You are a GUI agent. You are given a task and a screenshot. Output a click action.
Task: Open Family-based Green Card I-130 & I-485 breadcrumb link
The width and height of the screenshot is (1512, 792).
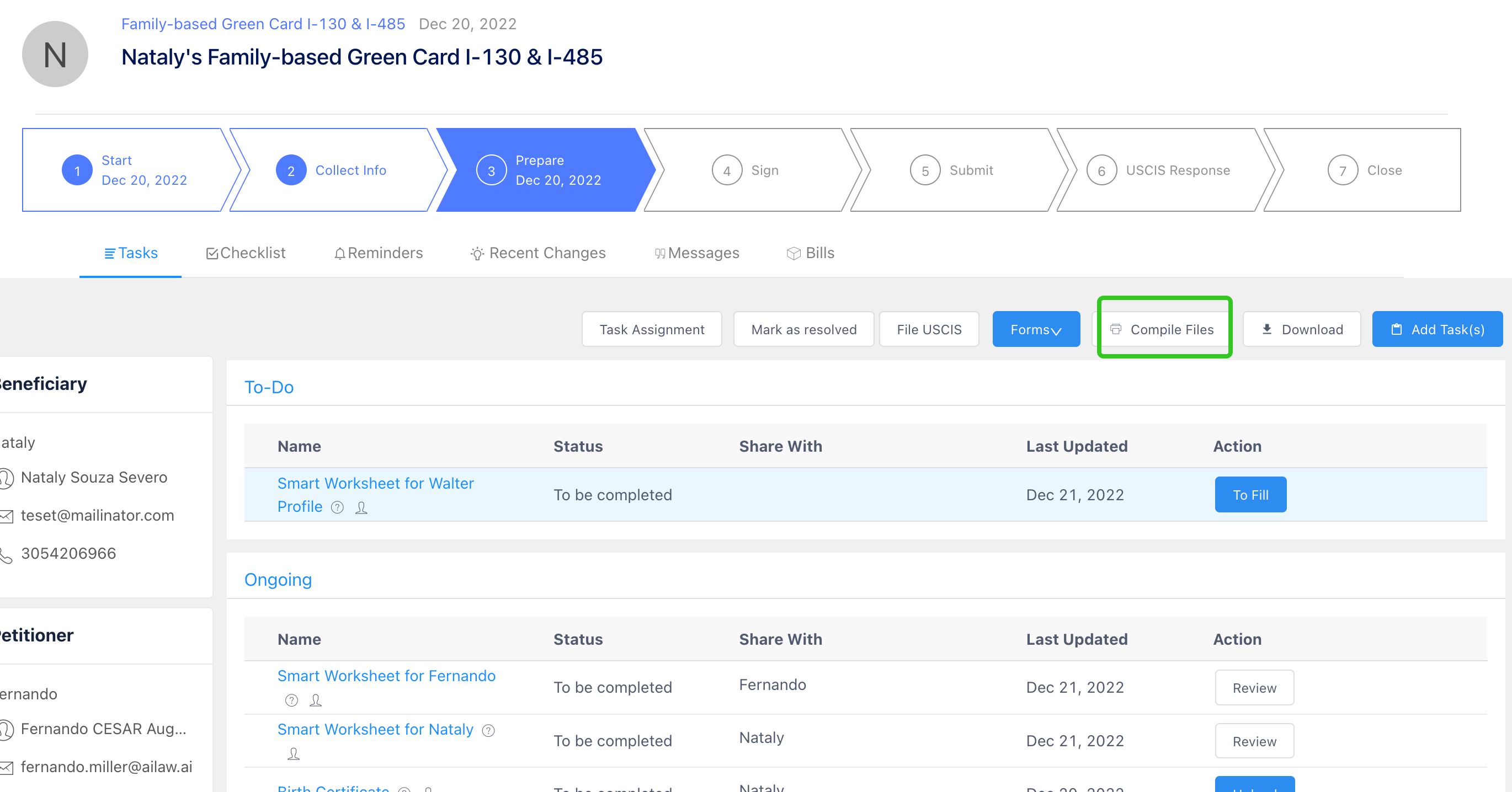[x=263, y=24]
